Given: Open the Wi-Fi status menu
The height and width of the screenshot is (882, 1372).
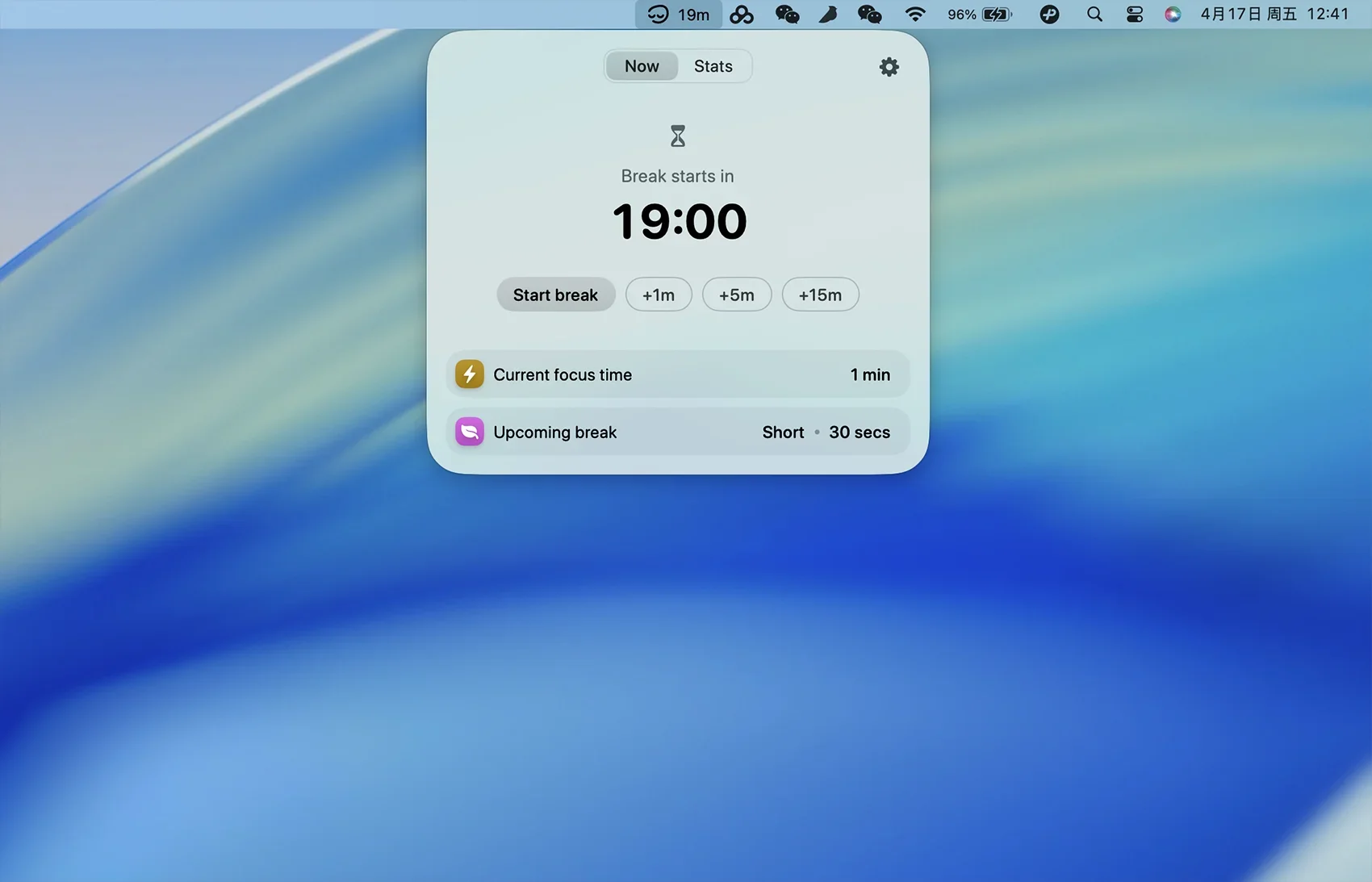Looking at the screenshot, I should point(914,15).
